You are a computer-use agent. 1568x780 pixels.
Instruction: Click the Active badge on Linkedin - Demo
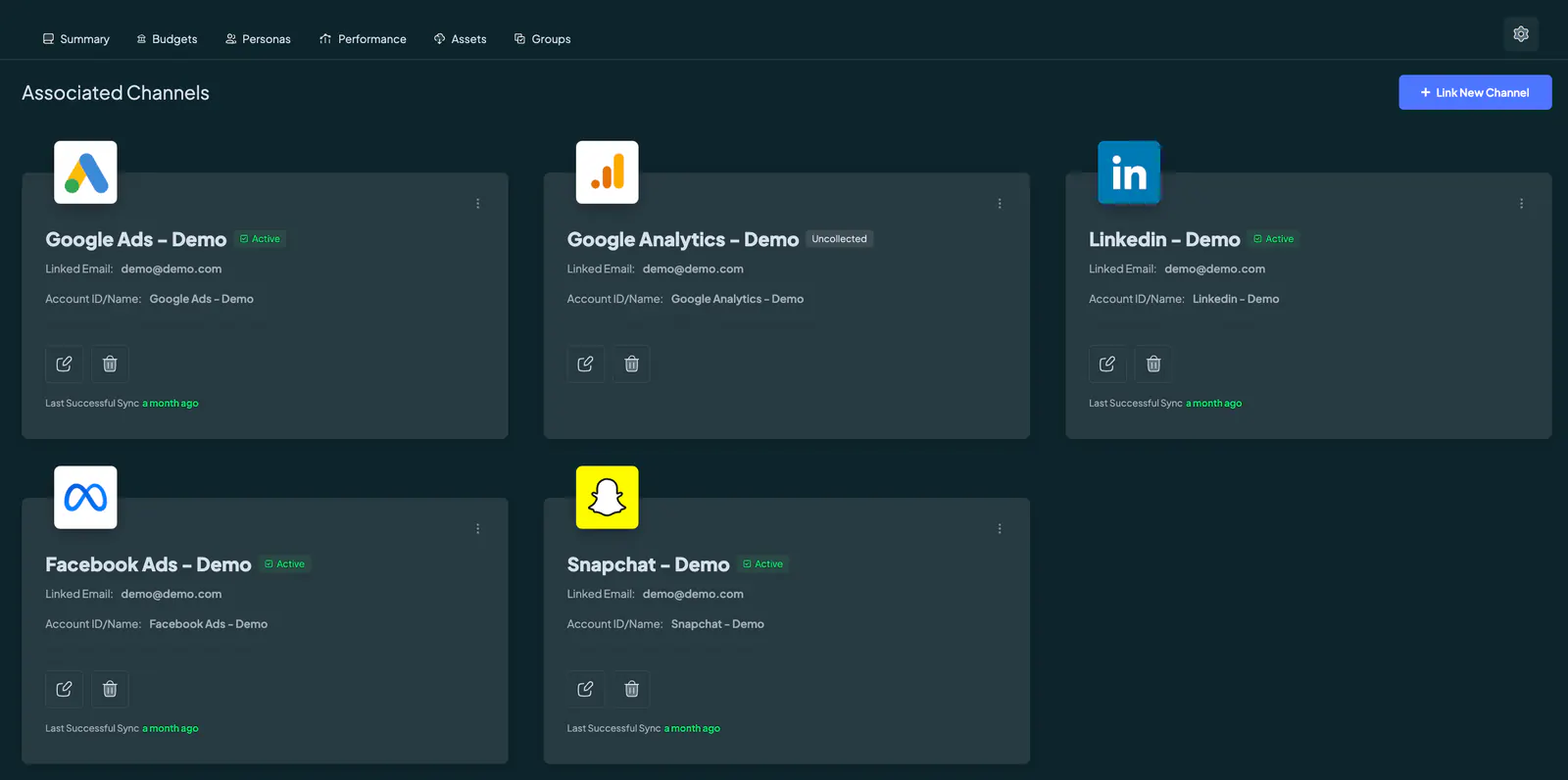coord(1273,239)
